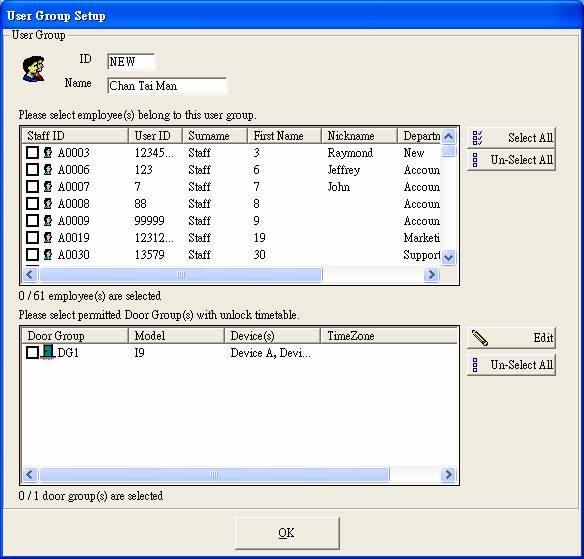Click employee list scroll down arrow
The width and height of the screenshot is (584, 559).
tap(449, 257)
